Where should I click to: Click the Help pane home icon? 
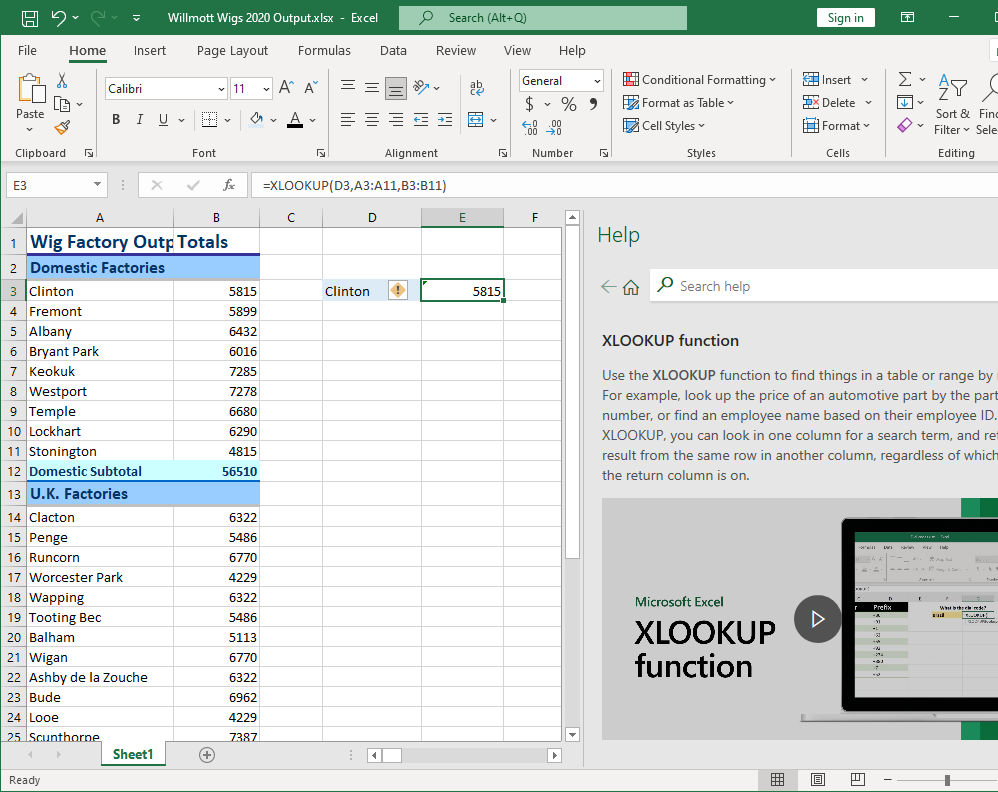coord(631,287)
